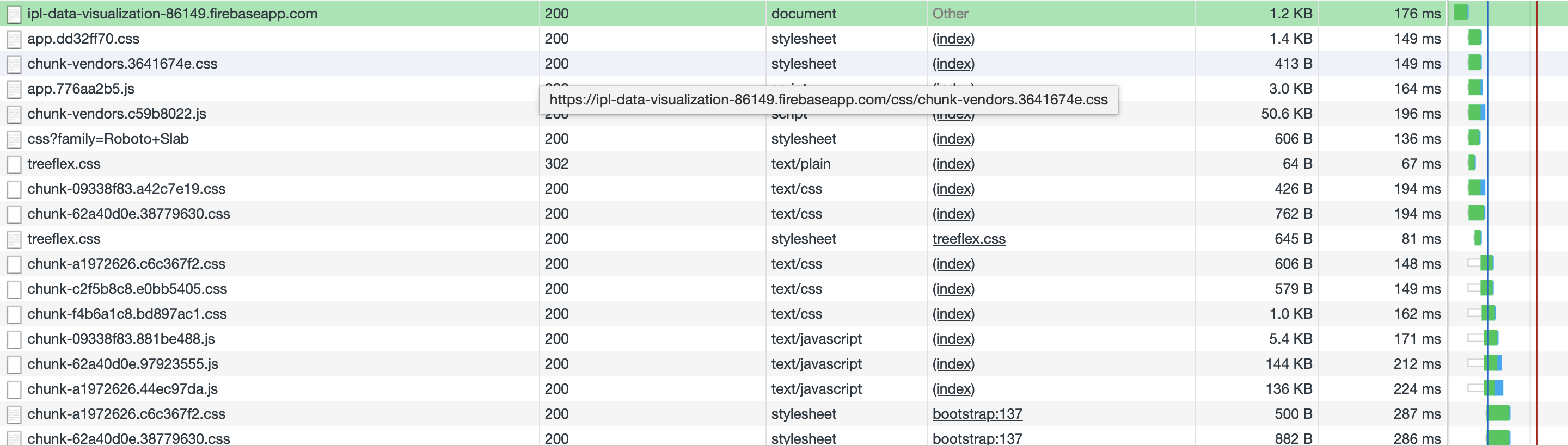Select the chunk-a1972626.44ec97da.js request name

122,389
